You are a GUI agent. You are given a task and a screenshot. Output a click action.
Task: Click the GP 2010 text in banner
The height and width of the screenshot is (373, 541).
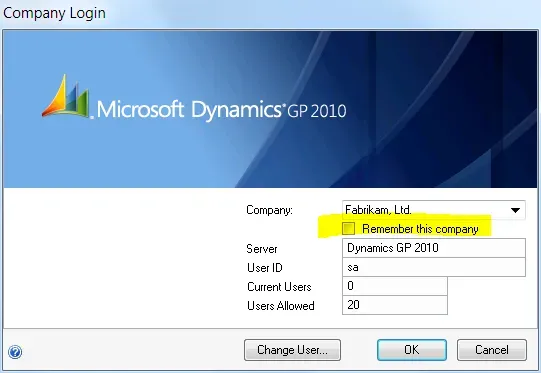(x=317, y=111)
